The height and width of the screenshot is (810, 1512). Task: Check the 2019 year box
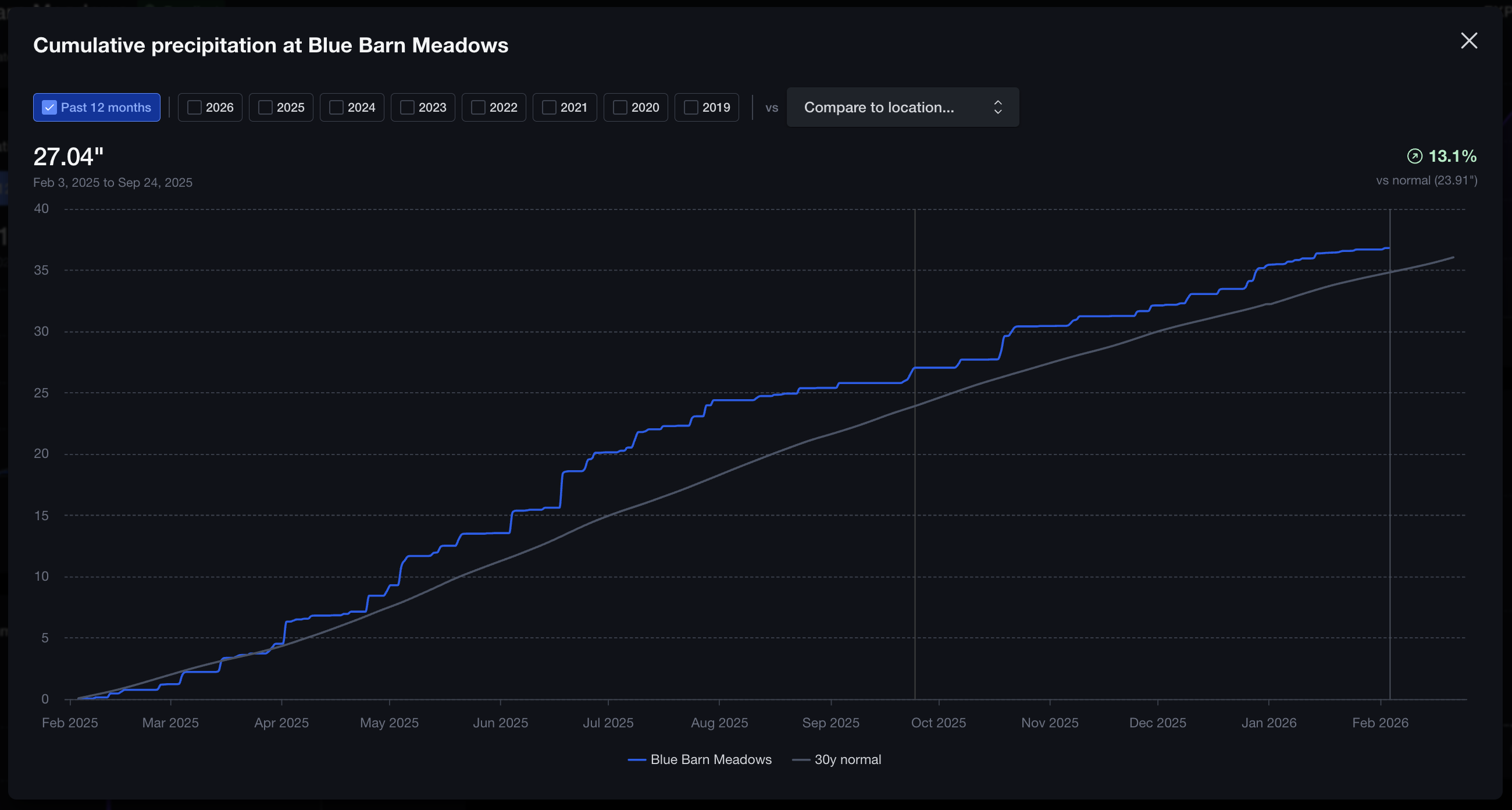(x=691, y=108)
